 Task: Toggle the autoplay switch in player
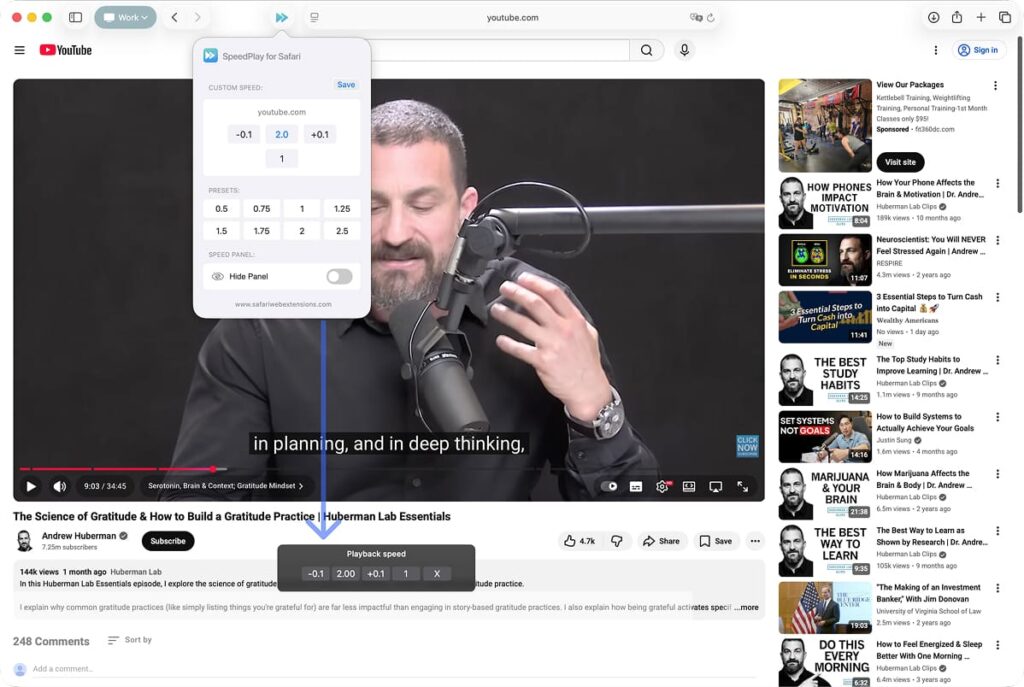coord(609,486)
